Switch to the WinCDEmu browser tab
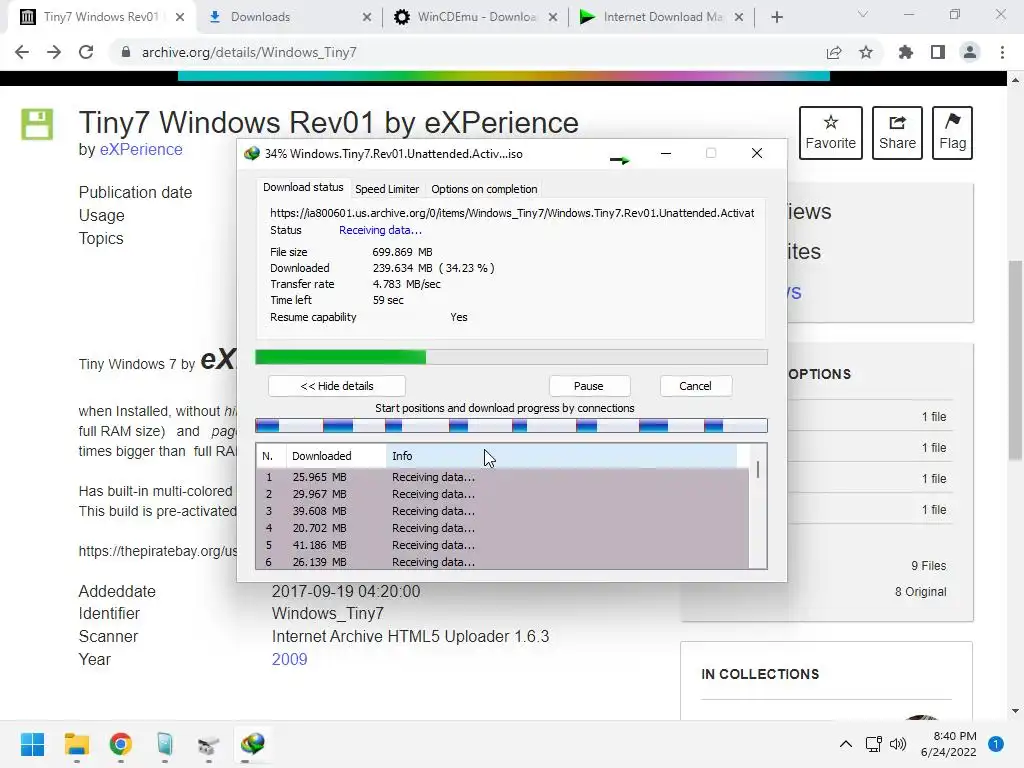The image size is (1024, 768). point(475,17)
